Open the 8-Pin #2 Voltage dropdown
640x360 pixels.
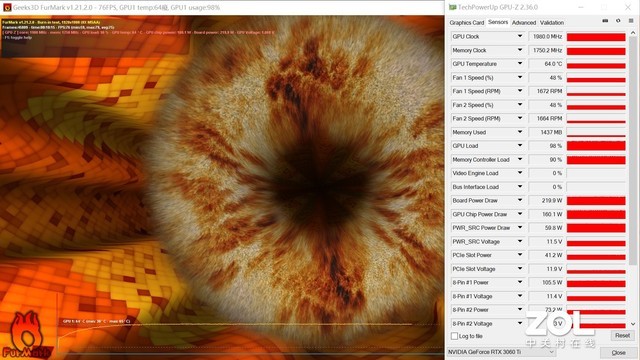coord(520,324)
